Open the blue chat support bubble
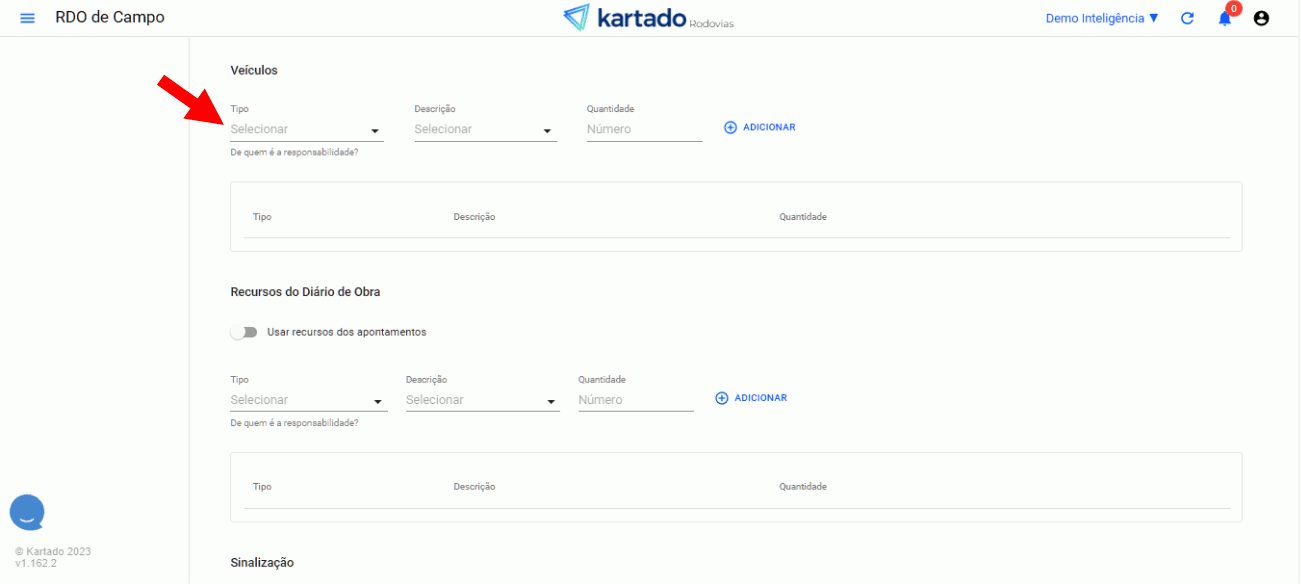This screenshot has width=1301, height=584. 27,512
